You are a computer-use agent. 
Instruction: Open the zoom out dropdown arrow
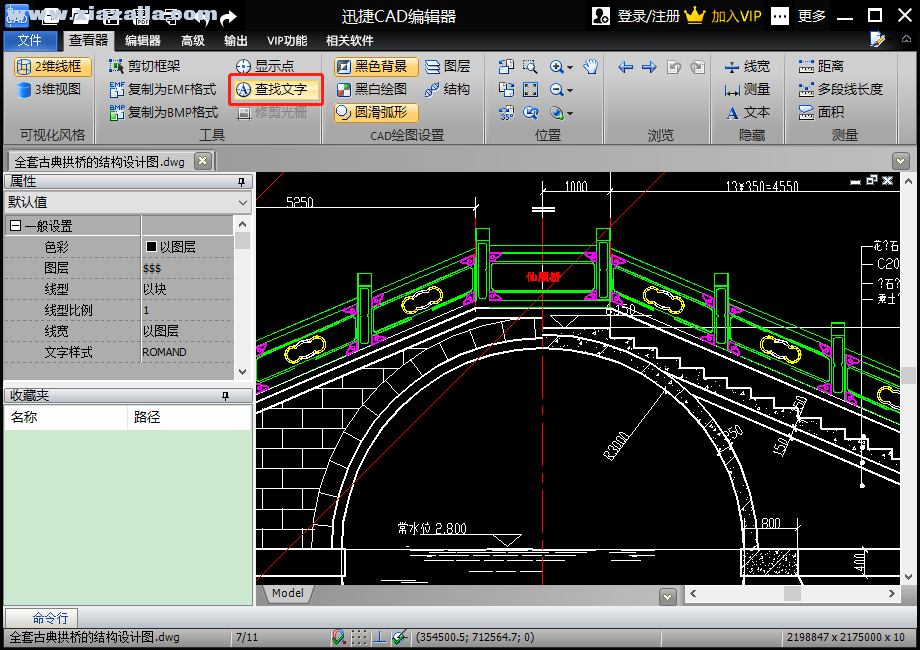pos(570,90)
